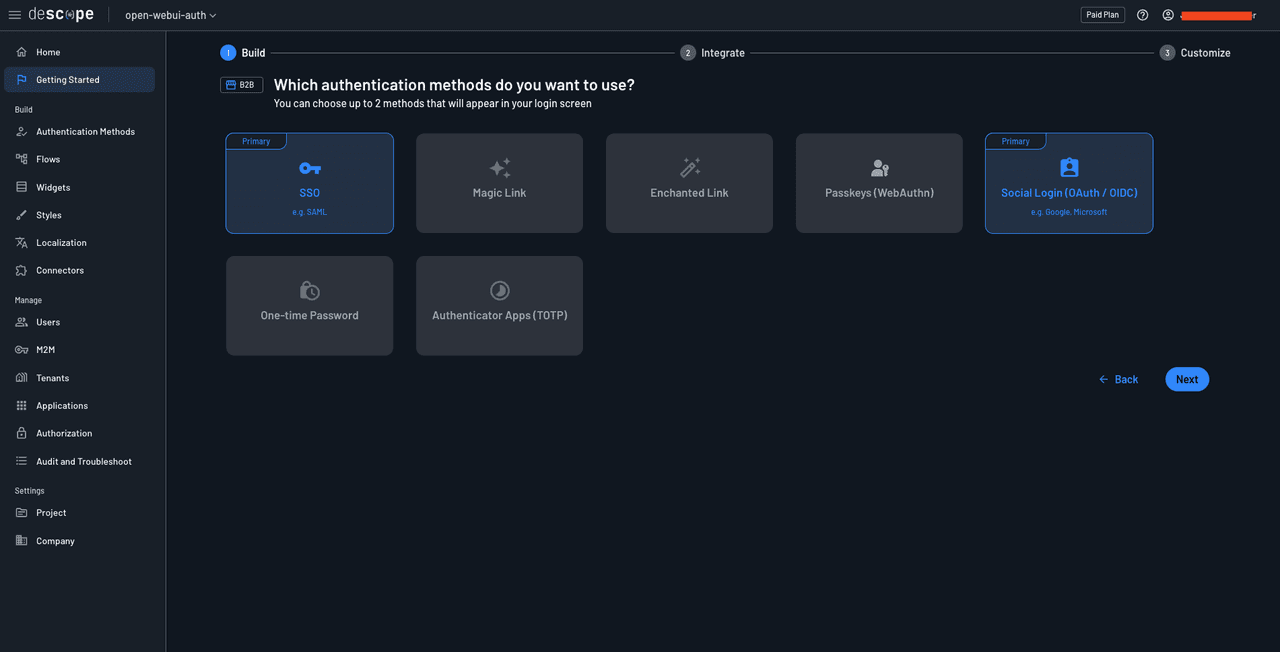Click the Paid Plan badge
Viewport: 1280px width, 652px height.
click(x=1102, y=14)
